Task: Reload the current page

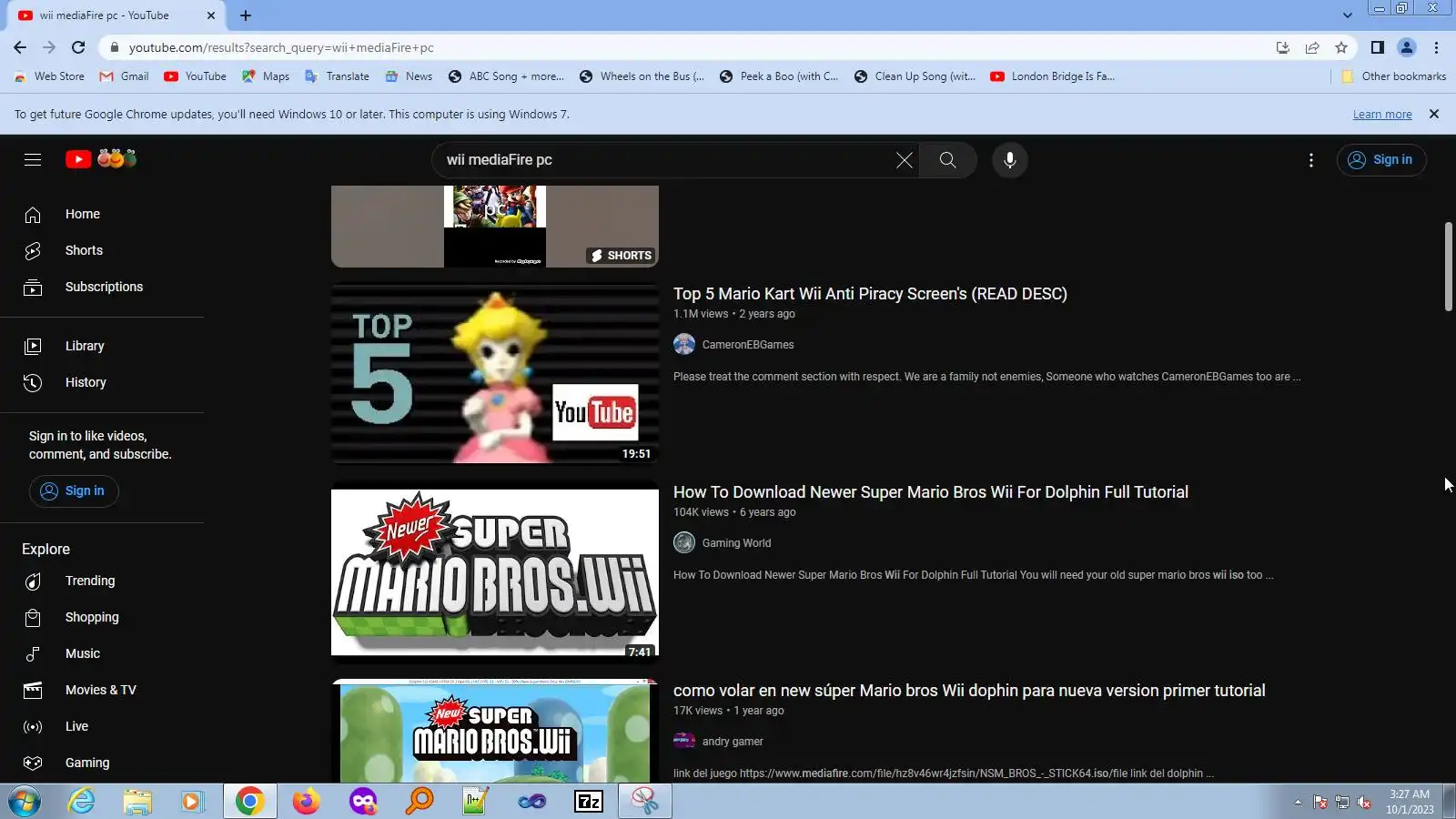Action: tap(78, 47)
